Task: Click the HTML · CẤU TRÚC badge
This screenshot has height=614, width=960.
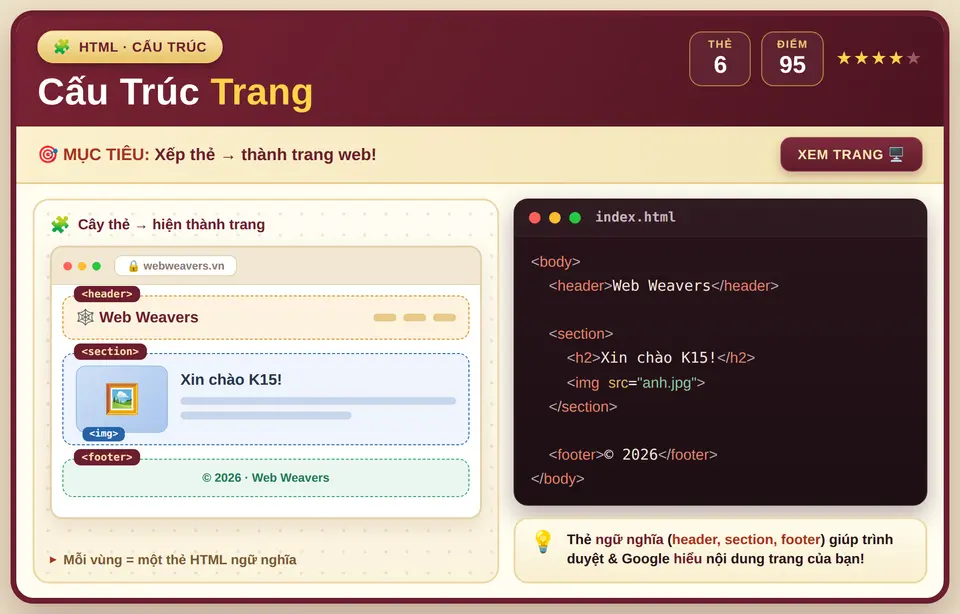Action: (x=130, y=47)
